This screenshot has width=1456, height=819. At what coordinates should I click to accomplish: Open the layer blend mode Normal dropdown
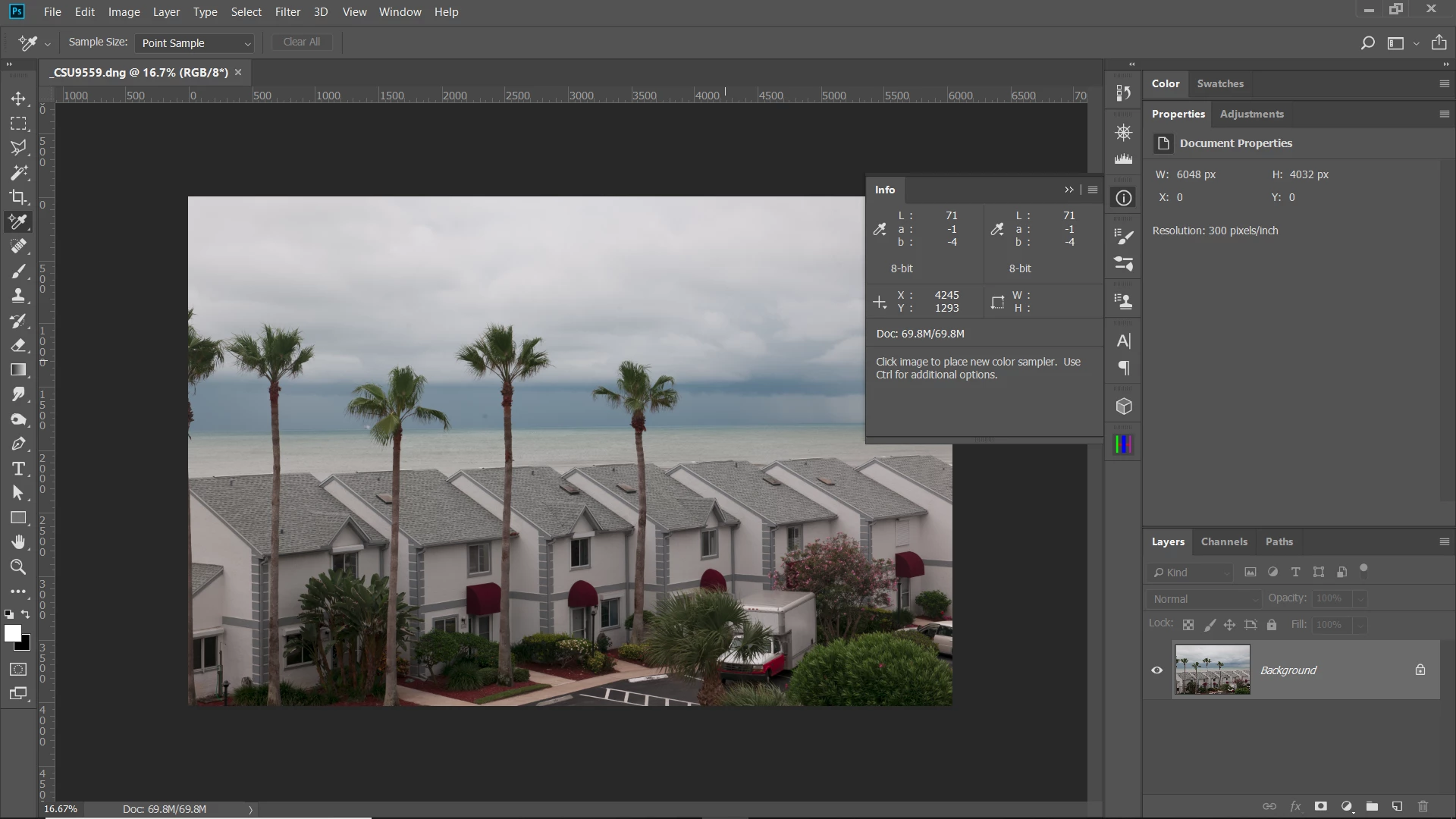tap(1204, 599)
